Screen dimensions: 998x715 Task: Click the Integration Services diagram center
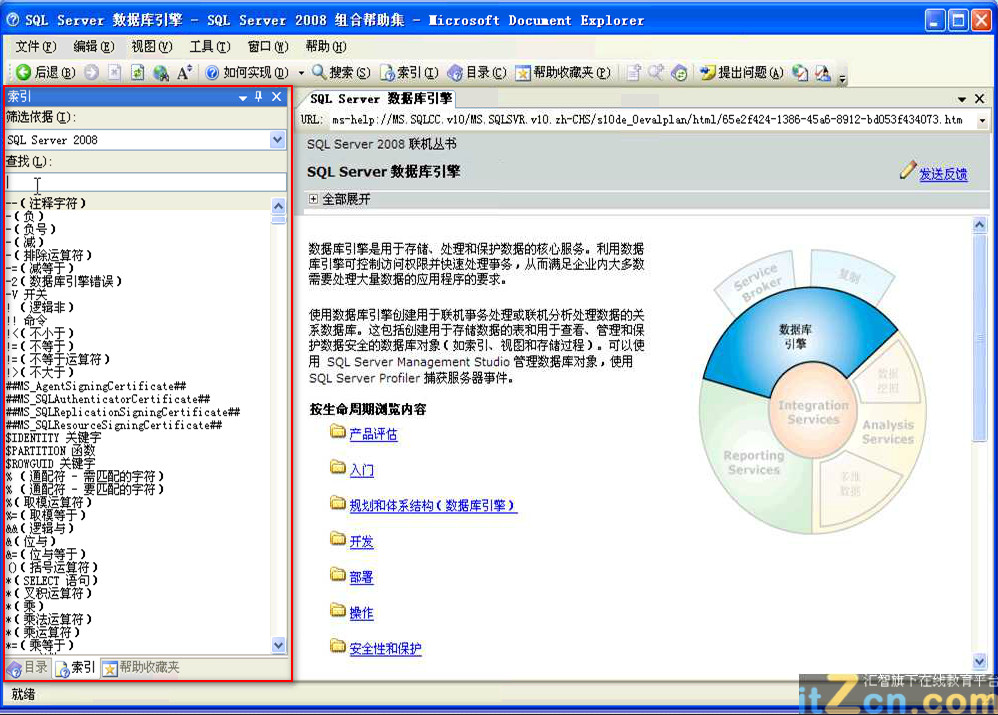point(813,412)
